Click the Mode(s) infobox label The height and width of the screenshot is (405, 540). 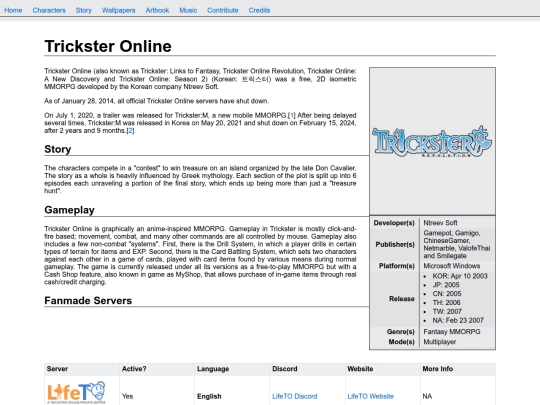pos(402,342)
